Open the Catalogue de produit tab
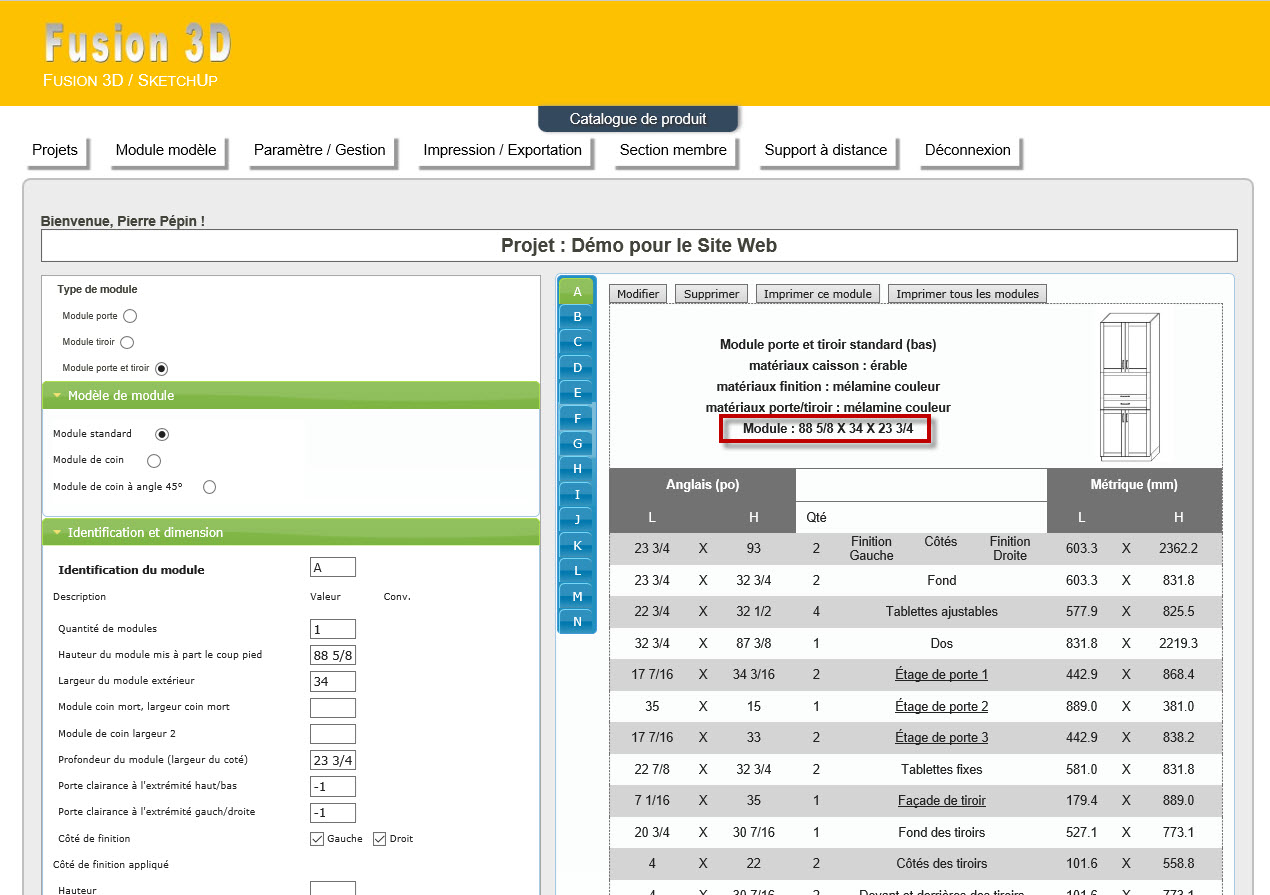 (638, 119)
